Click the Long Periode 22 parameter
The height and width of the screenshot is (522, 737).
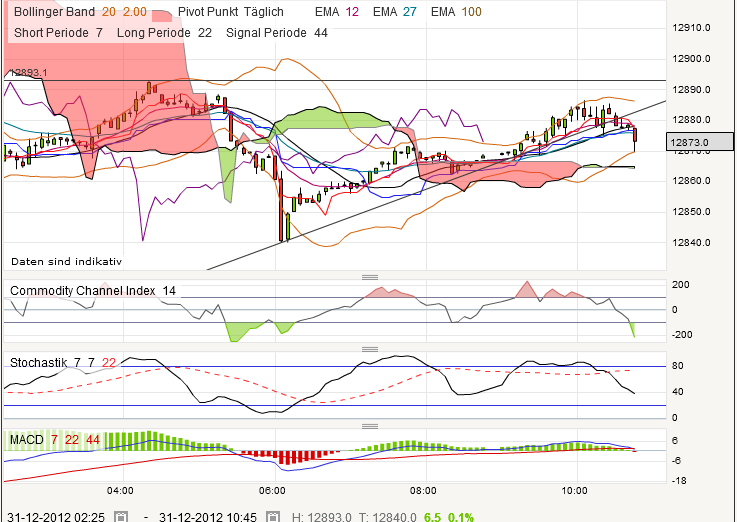164,32
